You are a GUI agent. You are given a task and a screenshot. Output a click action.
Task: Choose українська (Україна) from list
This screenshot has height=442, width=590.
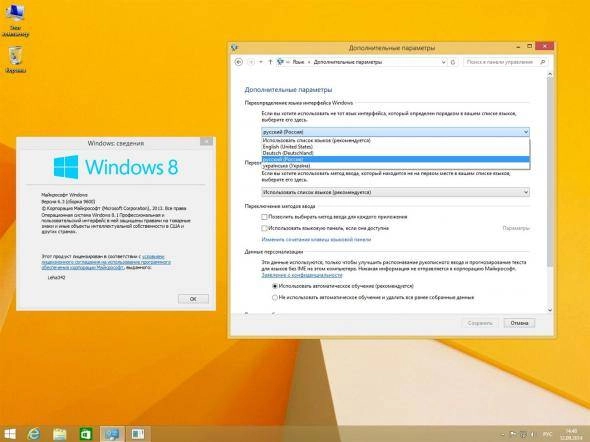[x=395, y=166]
